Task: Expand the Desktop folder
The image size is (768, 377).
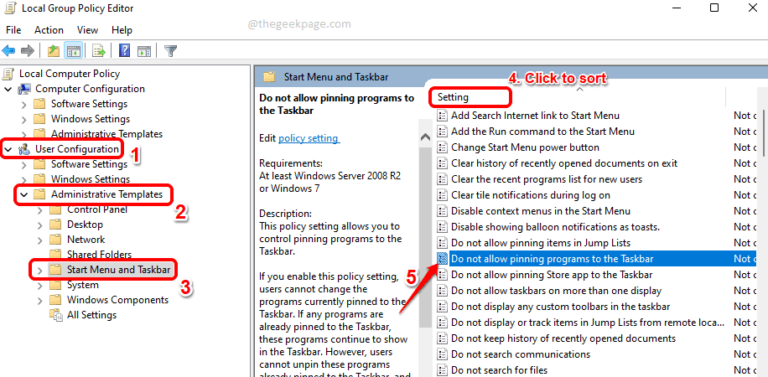Action: pyautogui.click(x=40, y=225)
